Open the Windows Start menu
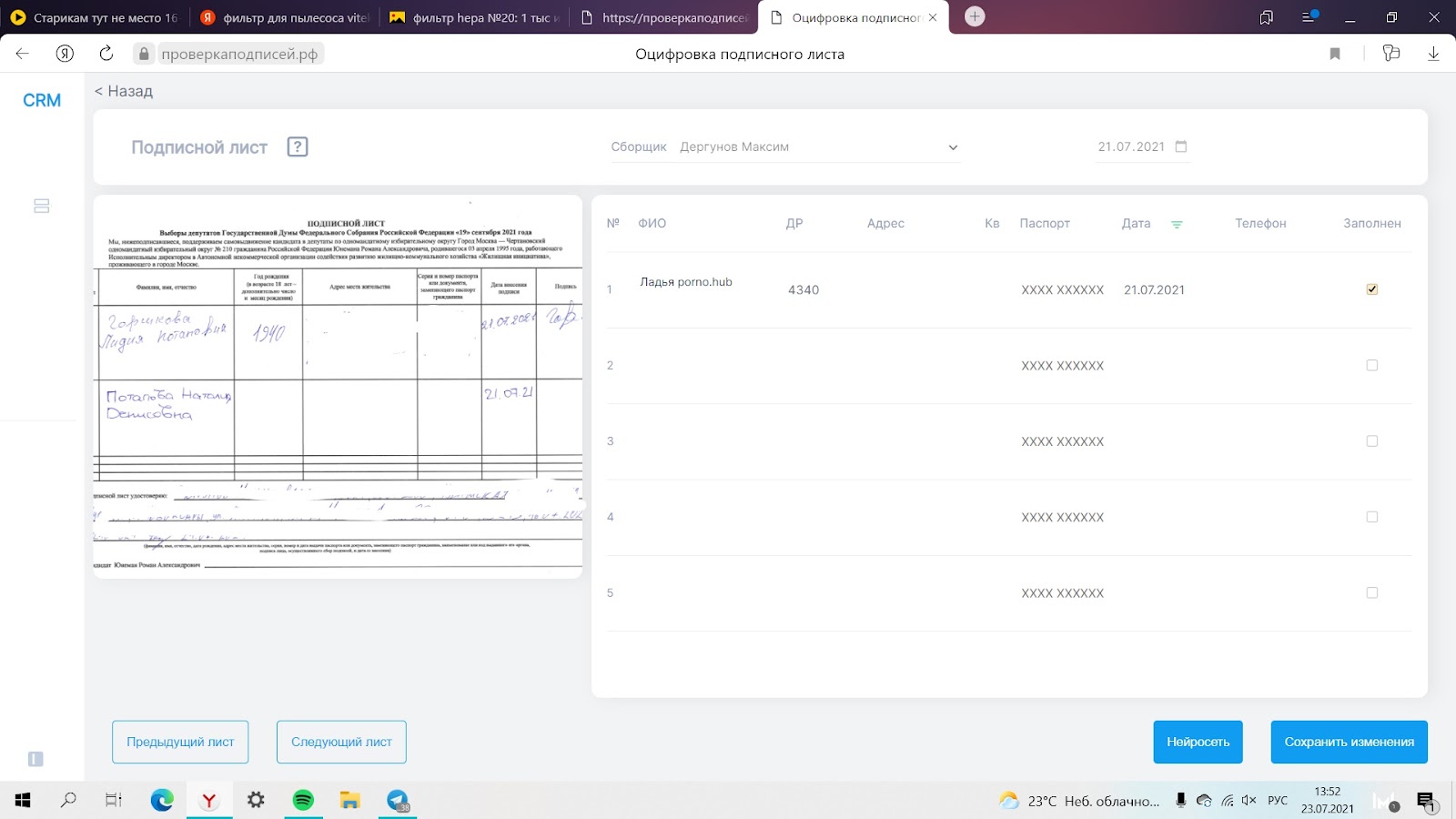This screenshot has width=1456, height=819. pos(23,800)
